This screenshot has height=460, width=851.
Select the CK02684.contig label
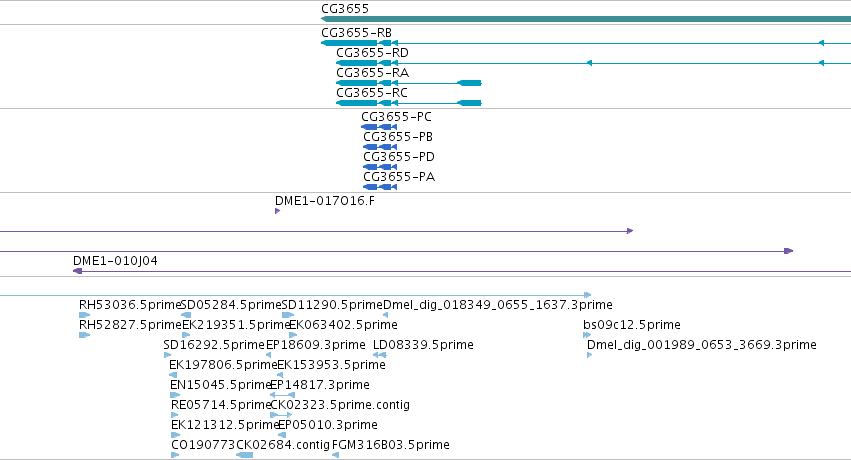point(283,445)
